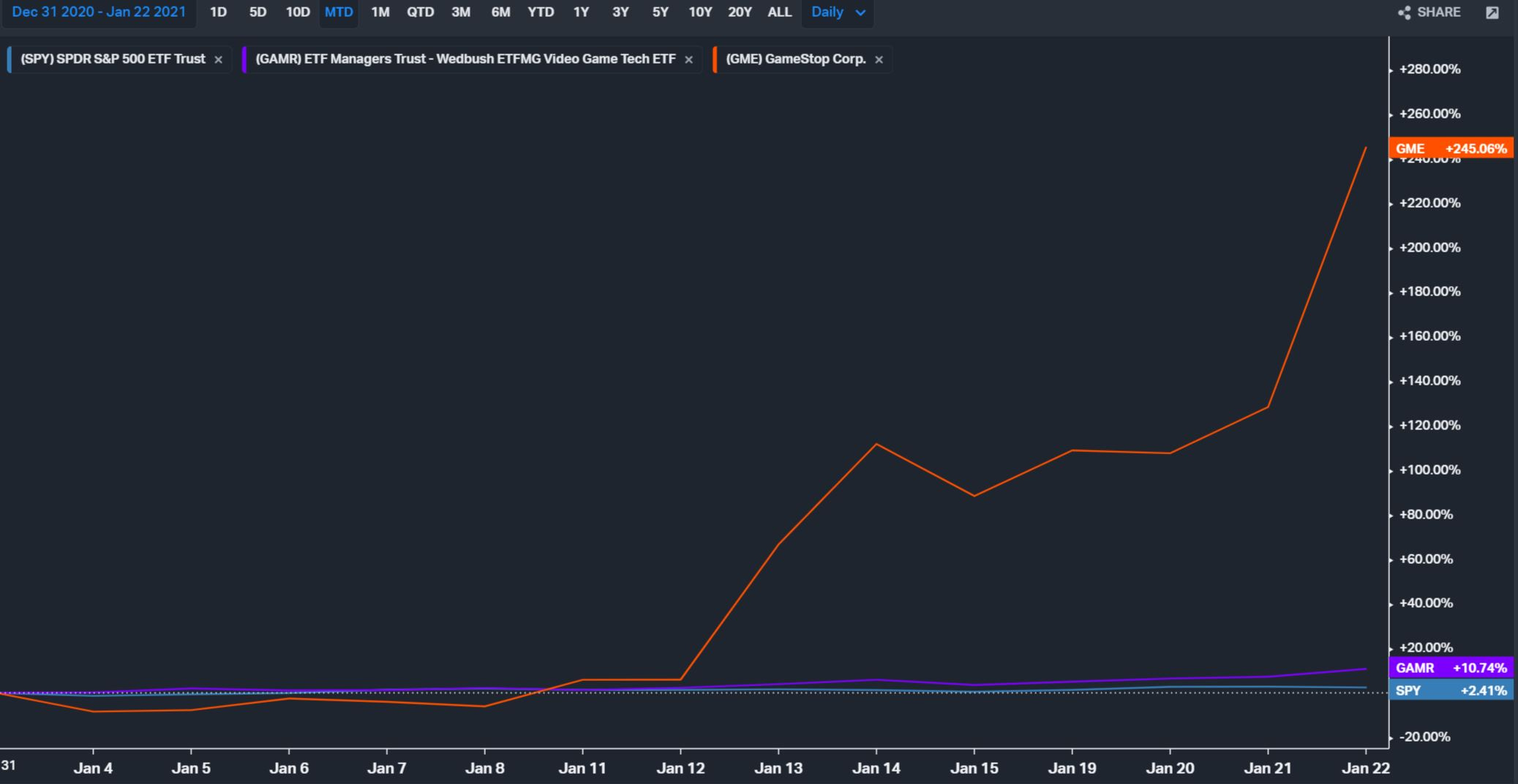Click the Jan 4 date label
The height and width of the screenshot is (784, 1518).
coord(93,769)
